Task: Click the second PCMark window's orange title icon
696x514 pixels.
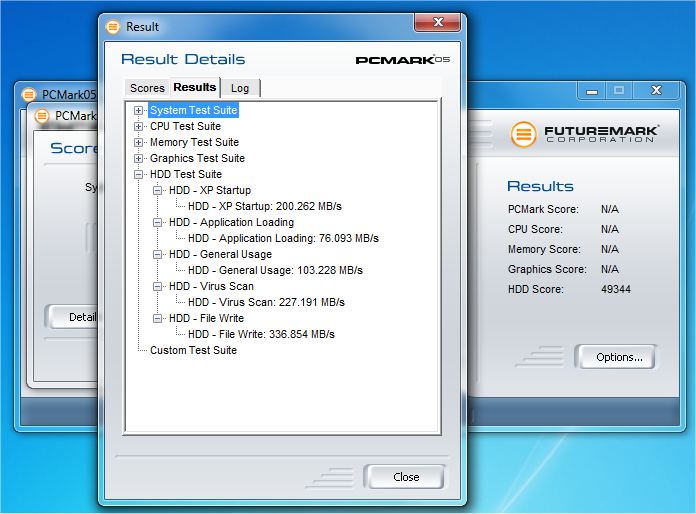Action: (x=42, y=116)
